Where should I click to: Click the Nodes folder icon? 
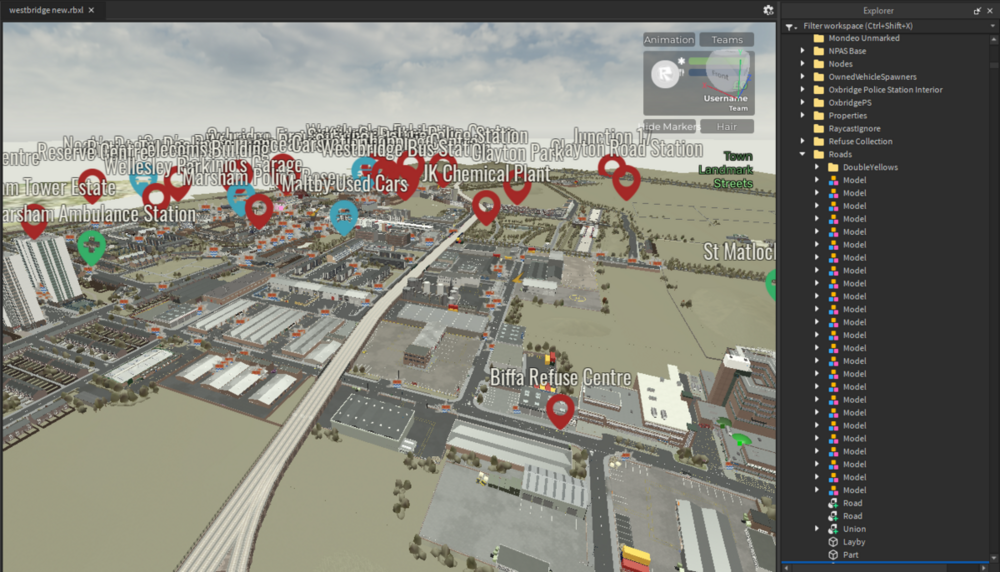[x=819, y=64]
